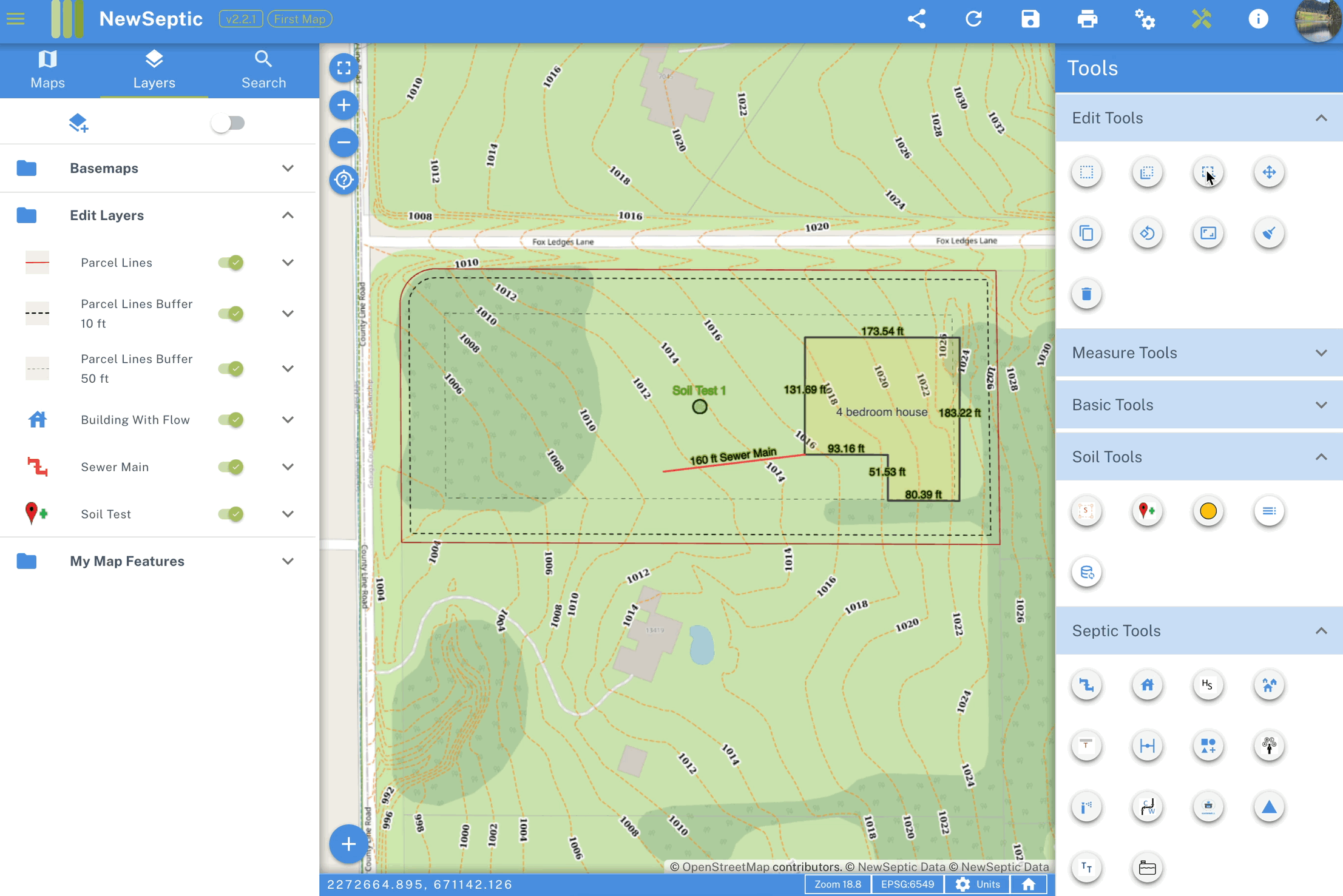Select the add soil test pin tool
This screenshot has width=1343, height=896.
pyautogui.click(x=1147, y=511)
